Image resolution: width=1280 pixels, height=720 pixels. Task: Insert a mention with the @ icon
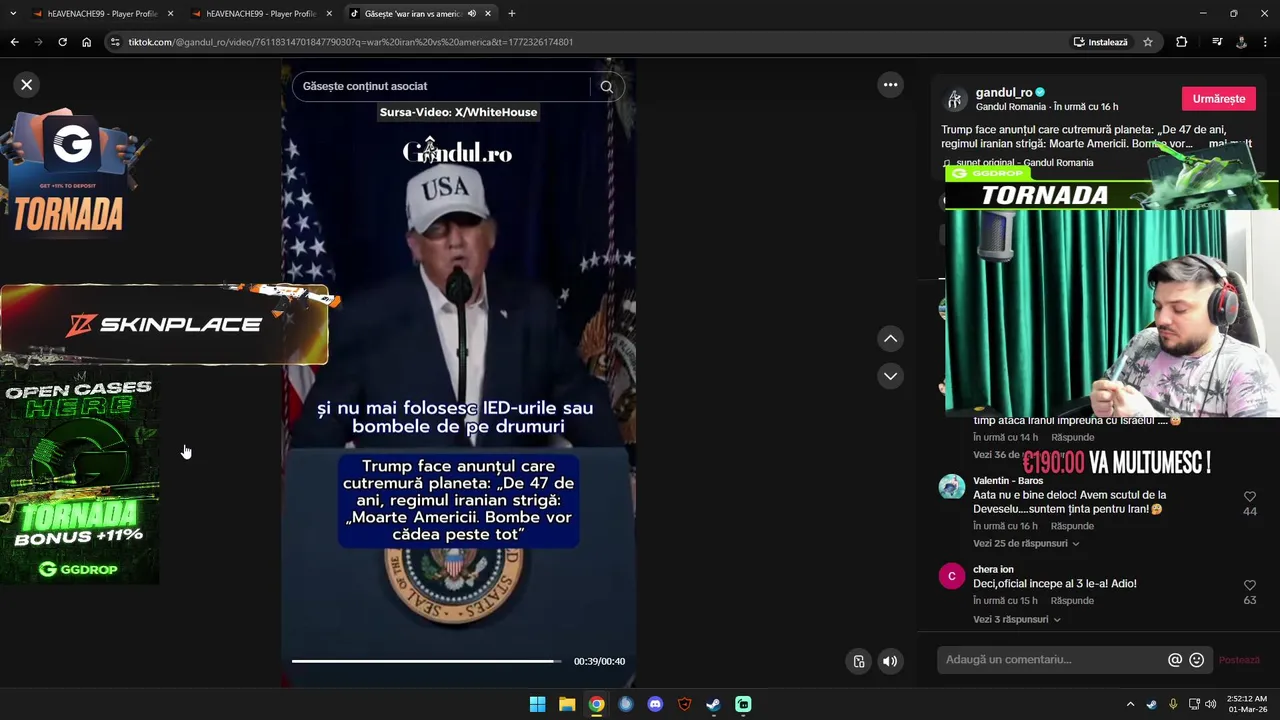tap(1175, 660)
